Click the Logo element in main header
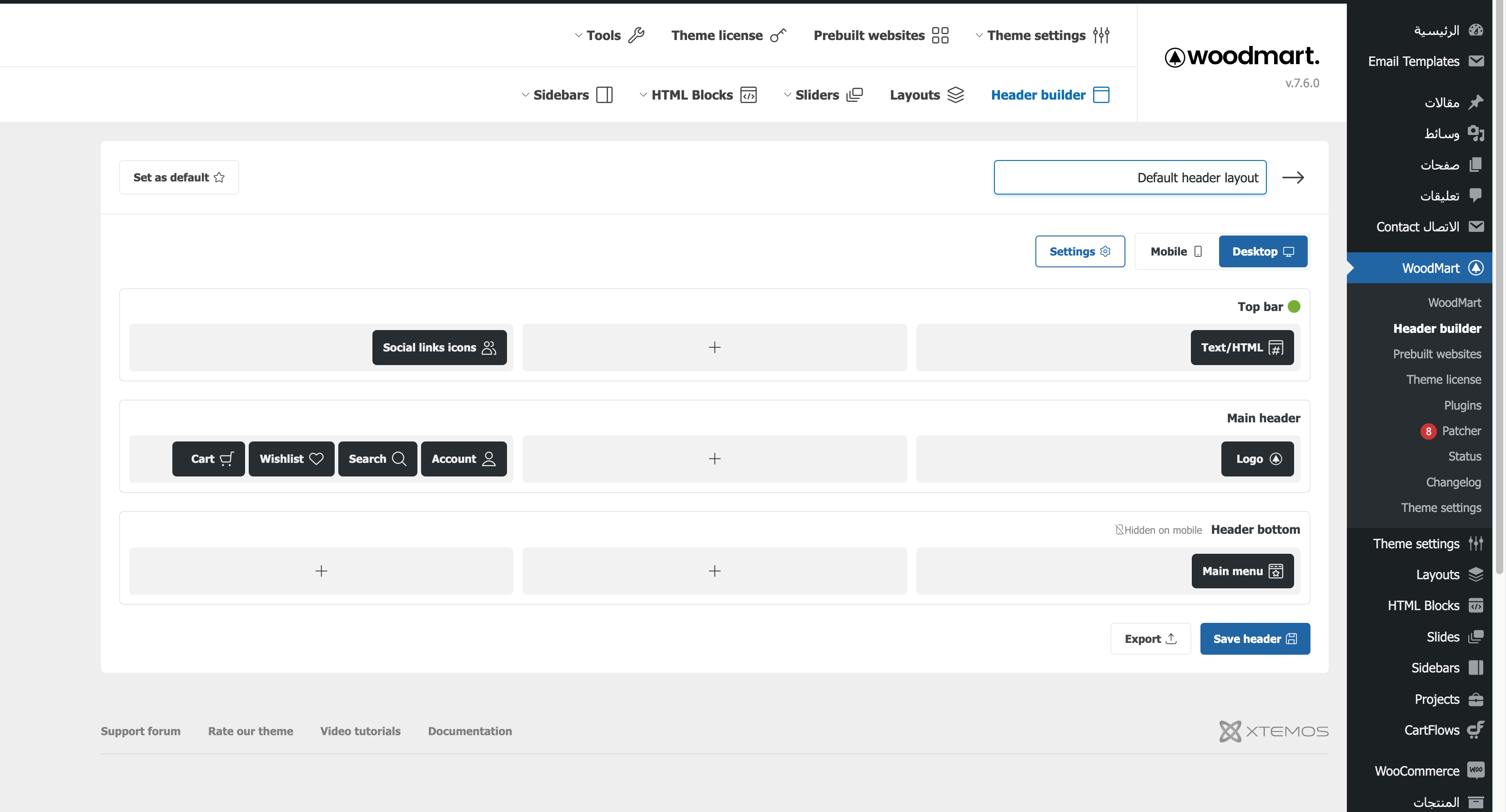The width and height of the screenshot is (1506, 812). point(1257,459)
